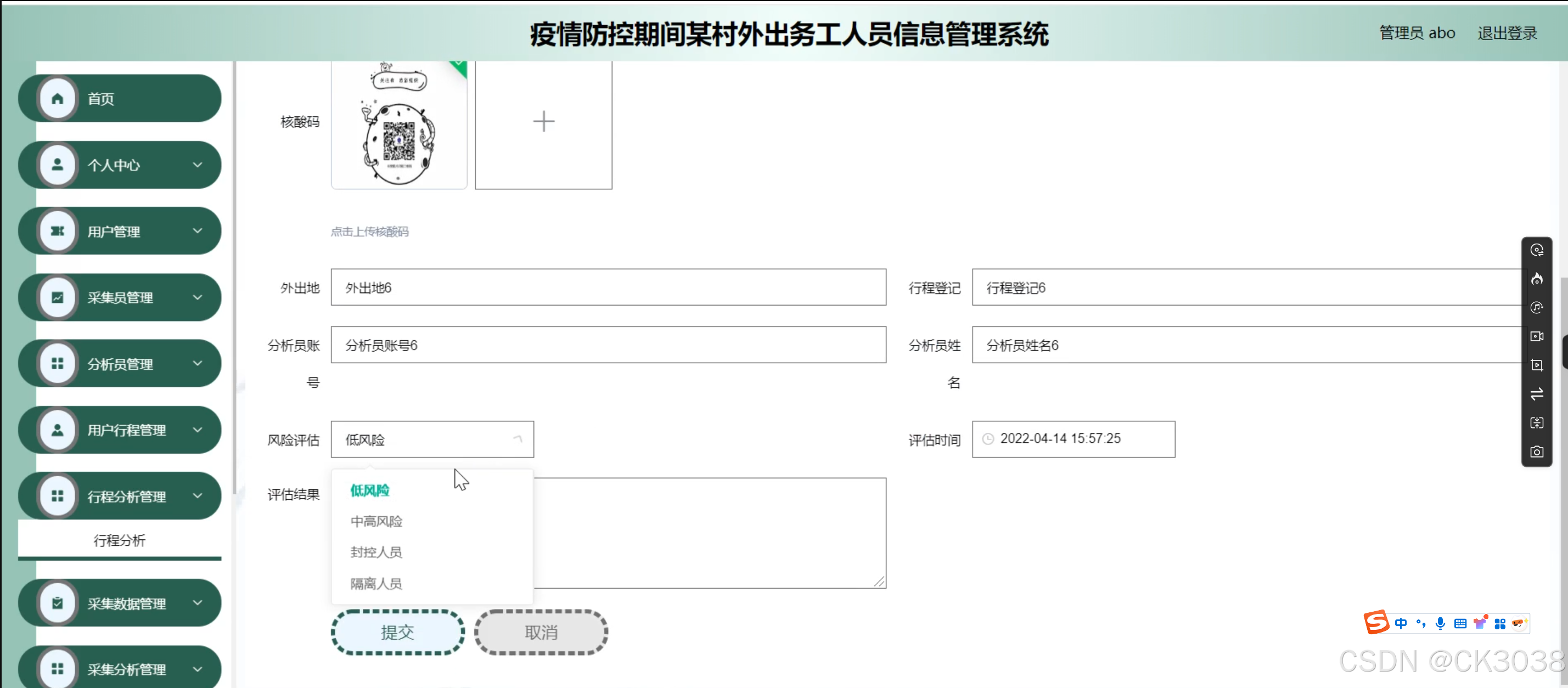Expand the 个人中心 menu chevron

(x=197, y=165)
